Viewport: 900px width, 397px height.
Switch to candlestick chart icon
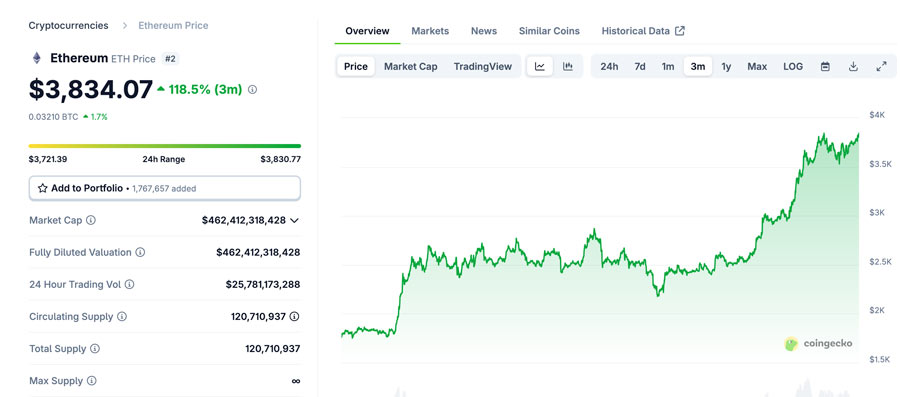point(568,67)
